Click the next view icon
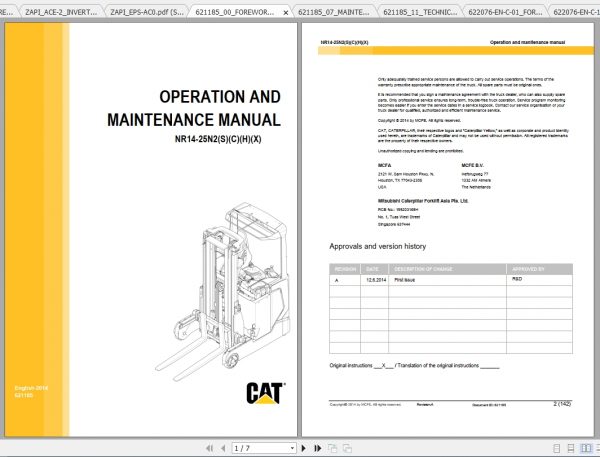 (347, 448)
